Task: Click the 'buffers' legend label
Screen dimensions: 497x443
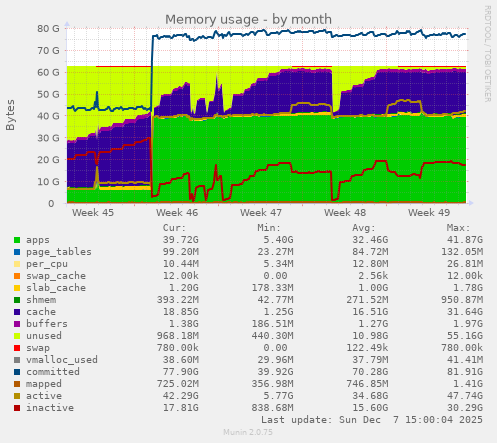Action: [x=47, y=324]
